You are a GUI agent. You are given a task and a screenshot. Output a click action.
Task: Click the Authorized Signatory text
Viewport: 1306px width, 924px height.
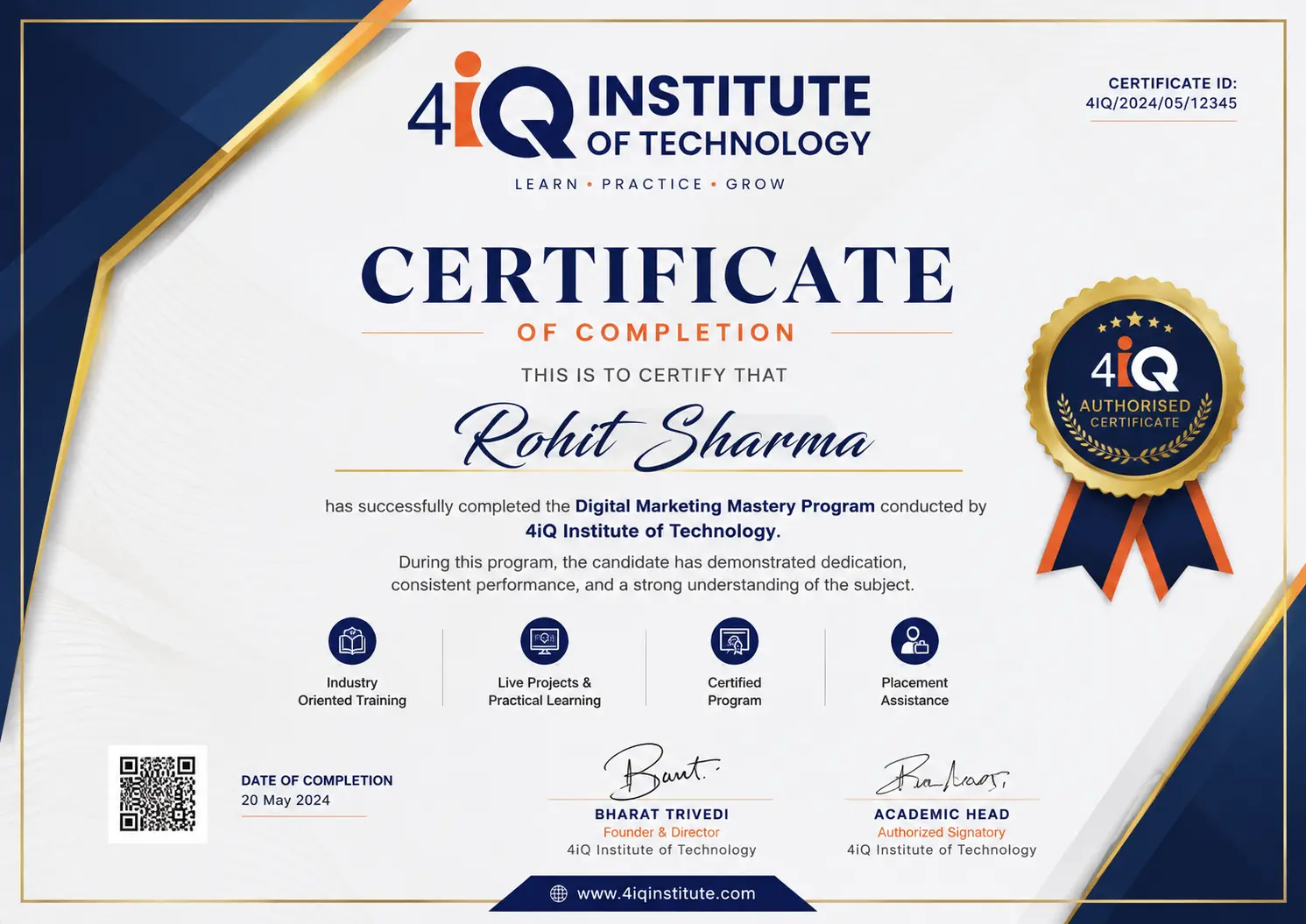click(942, 832)
